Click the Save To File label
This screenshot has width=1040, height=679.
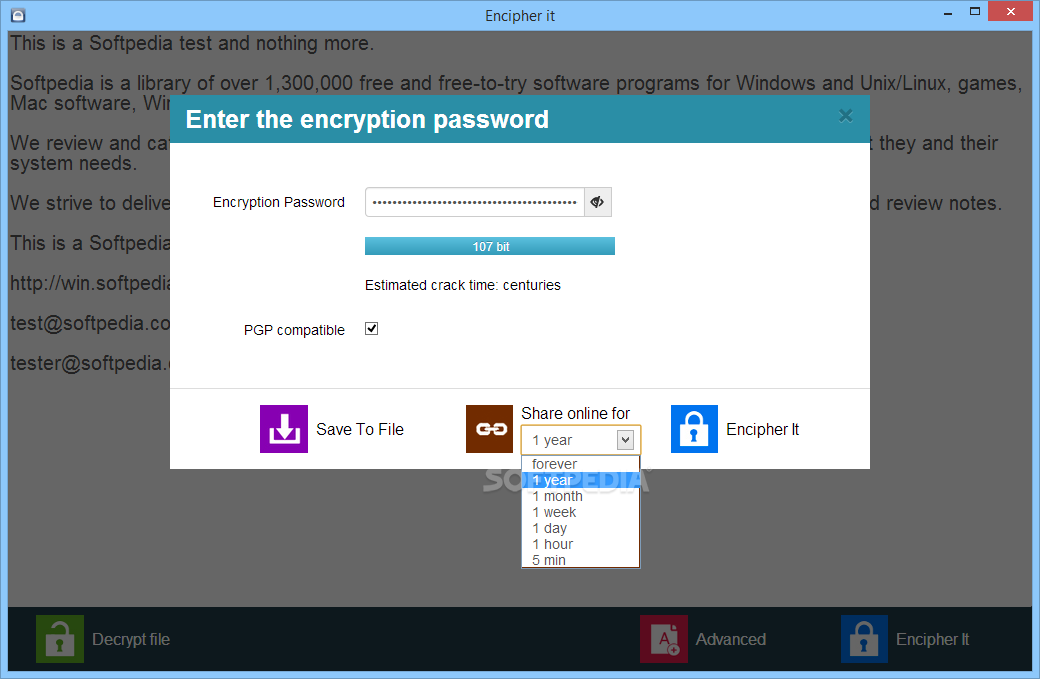point(360,430)
